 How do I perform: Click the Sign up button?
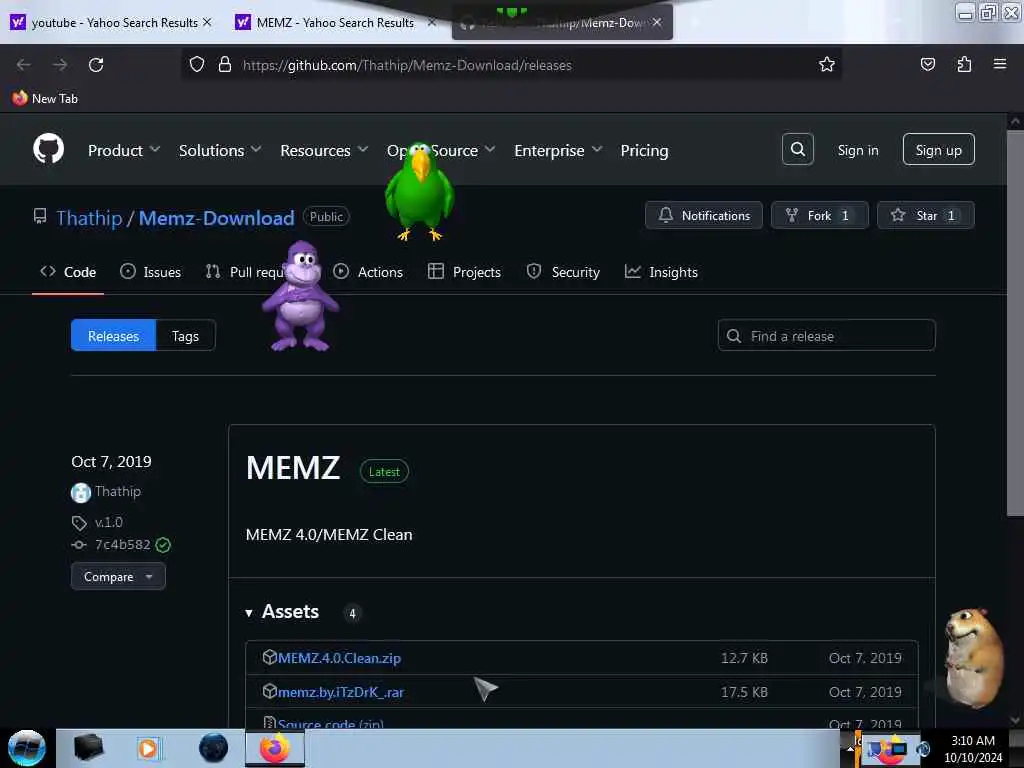(x=938, y=150)
